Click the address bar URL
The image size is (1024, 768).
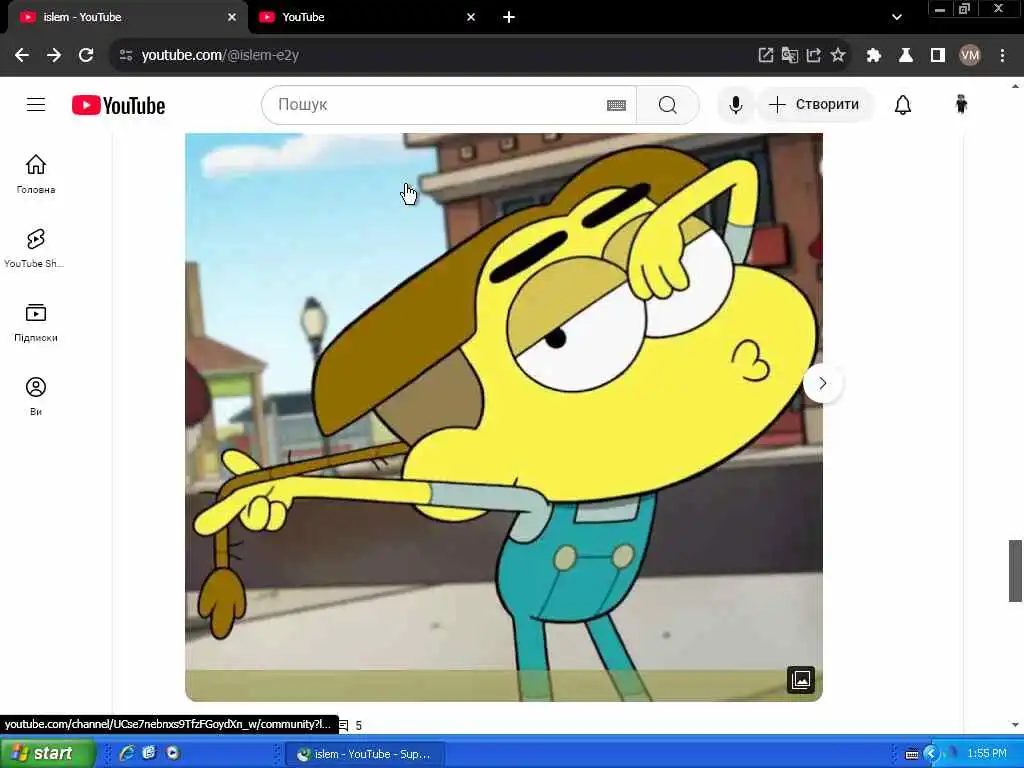pyautogui.click(x=220, y=55)
